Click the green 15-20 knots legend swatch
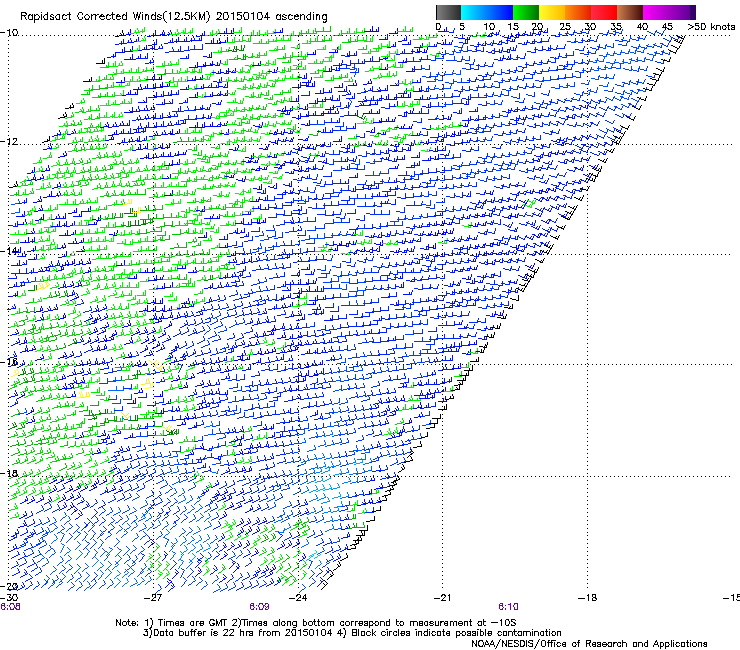This screenshot has width=740, height=650. click(526, 12)
